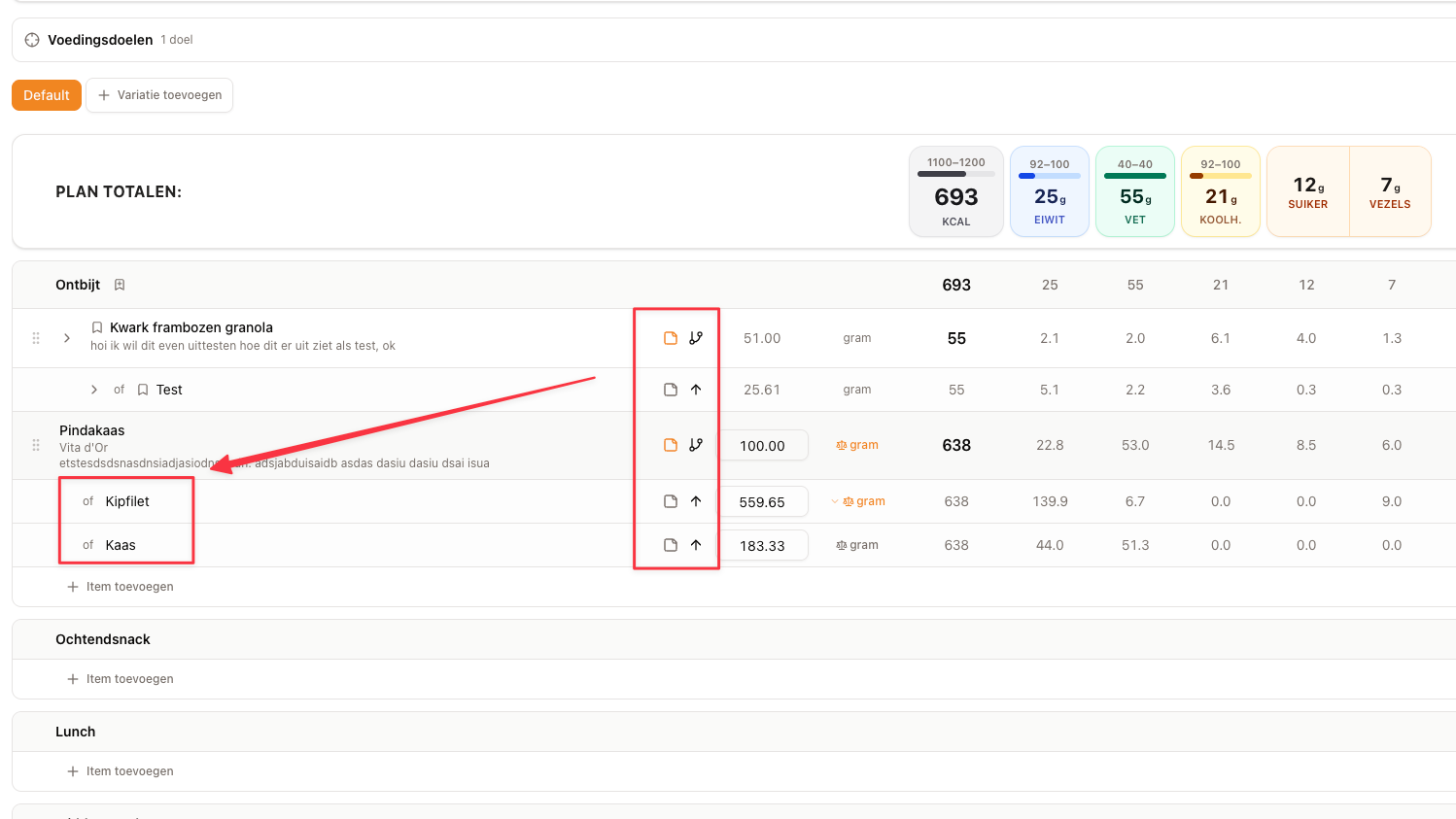Click the branch icon on the Pindakaas row

coord(696,445)
